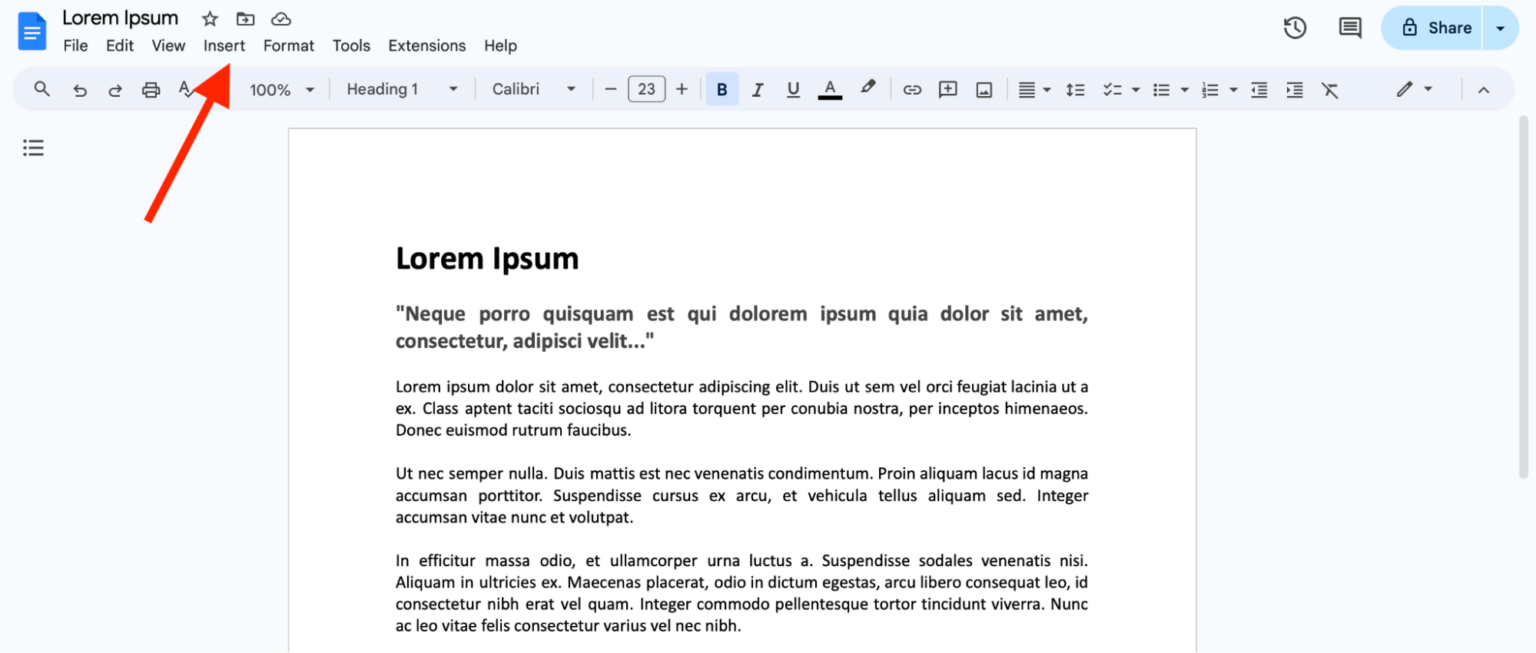
Task: Expand the zoom level dropdown
Action: click(281, 89)
